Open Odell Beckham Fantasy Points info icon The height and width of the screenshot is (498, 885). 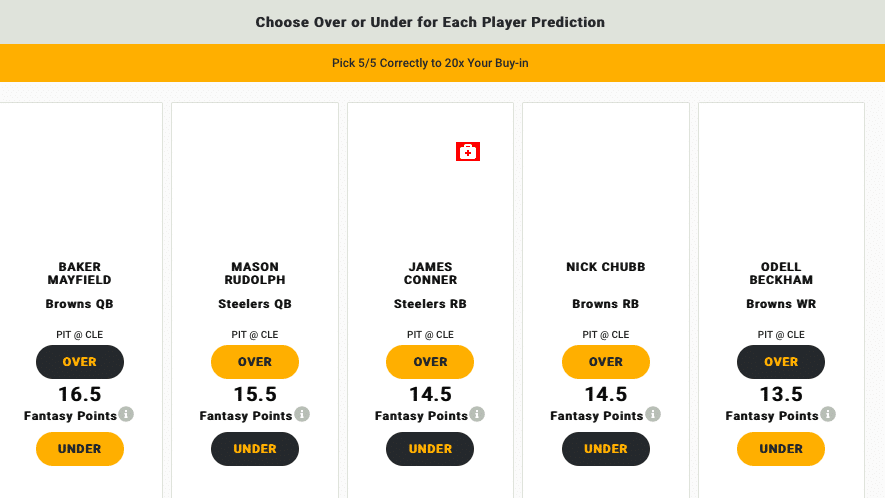coord(828,414)
